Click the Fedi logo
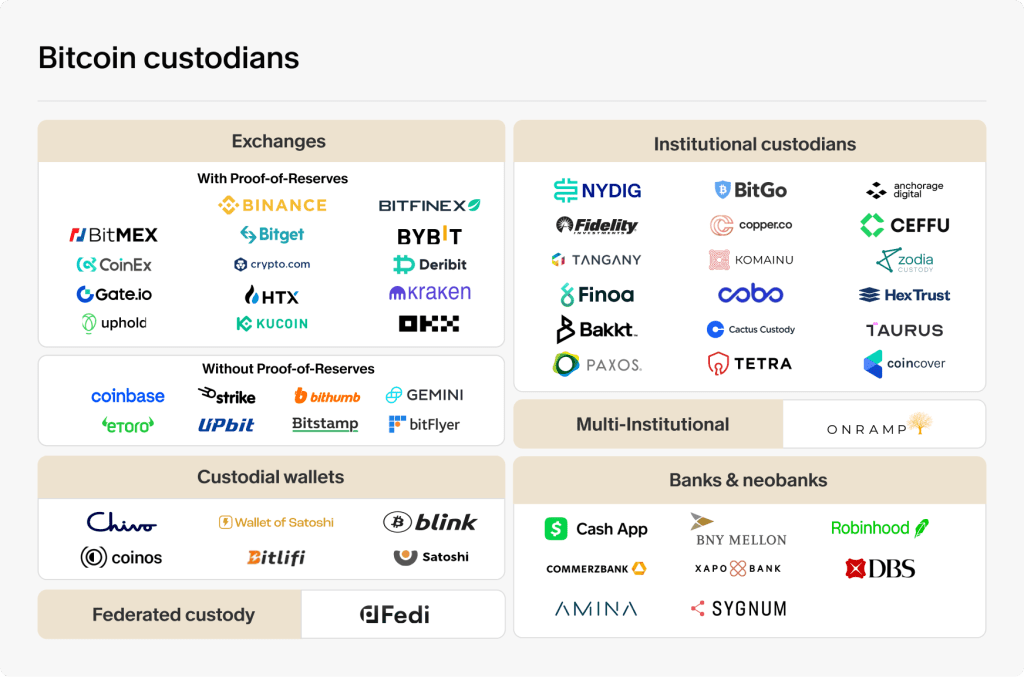 click(395, 614)
